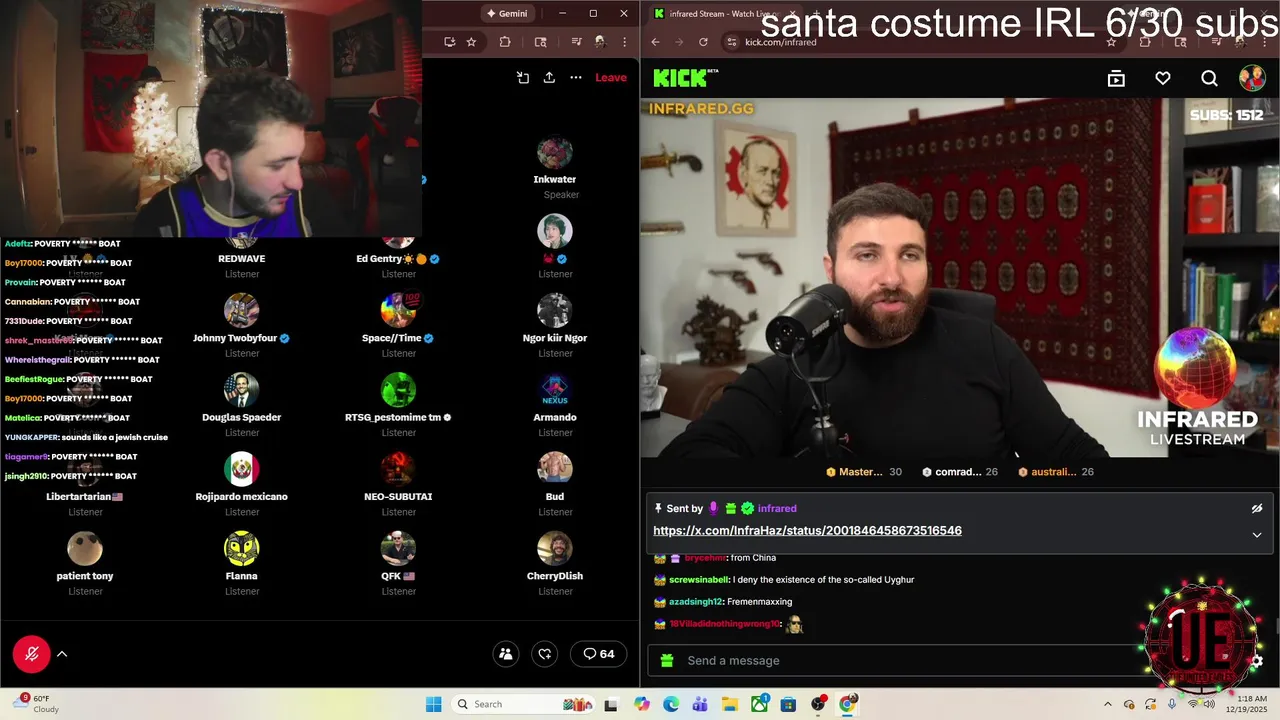Select speaker Inkwater's avatar
Viewport: 1280px width, 720px height.
pos(555,152)
